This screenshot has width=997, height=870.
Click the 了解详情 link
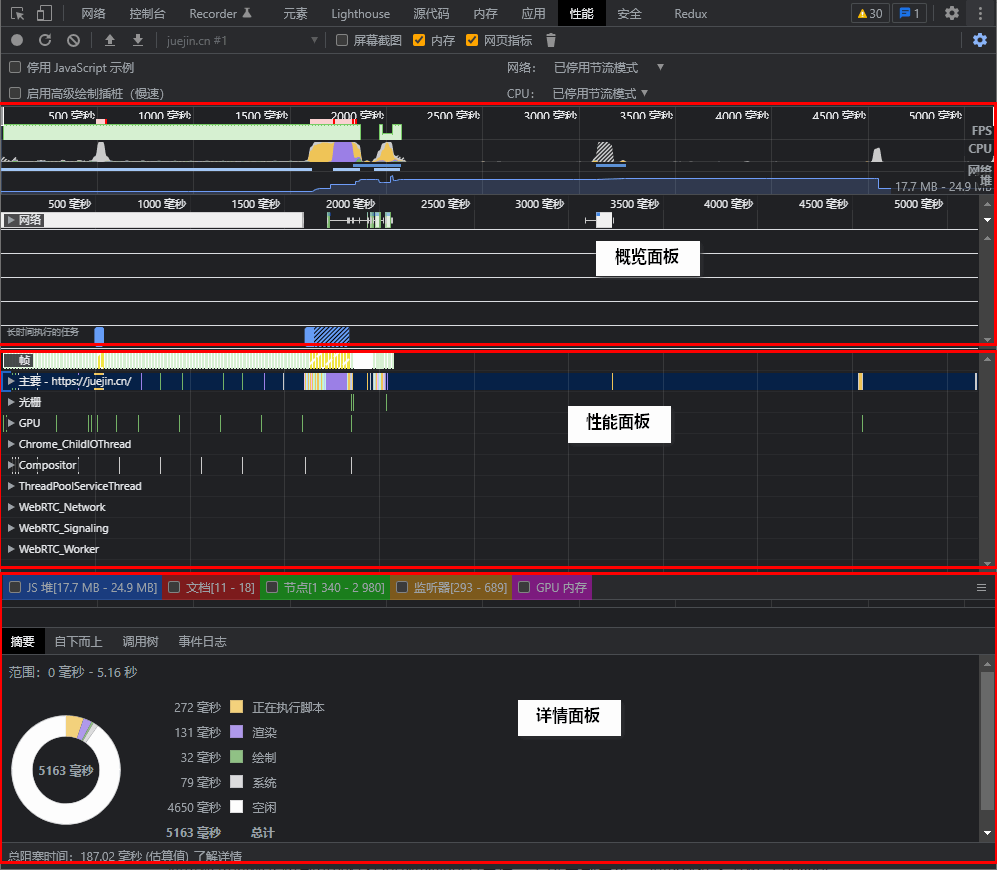click(x=217, y=856)
